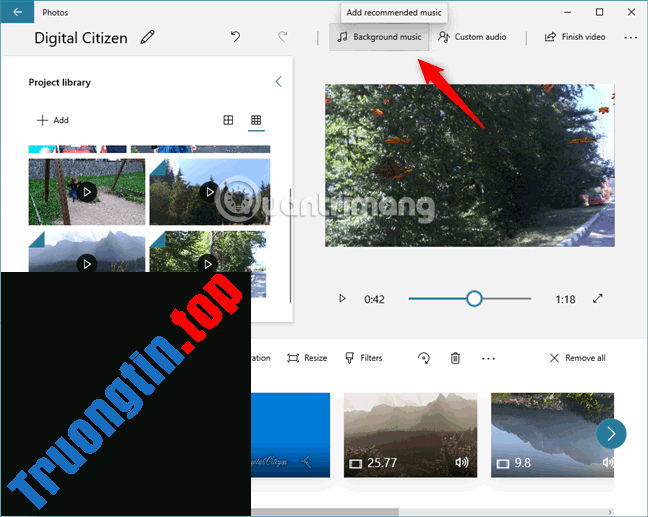Maximize the Photos window
The image size is (648, 517).
[x=600, y=12]
